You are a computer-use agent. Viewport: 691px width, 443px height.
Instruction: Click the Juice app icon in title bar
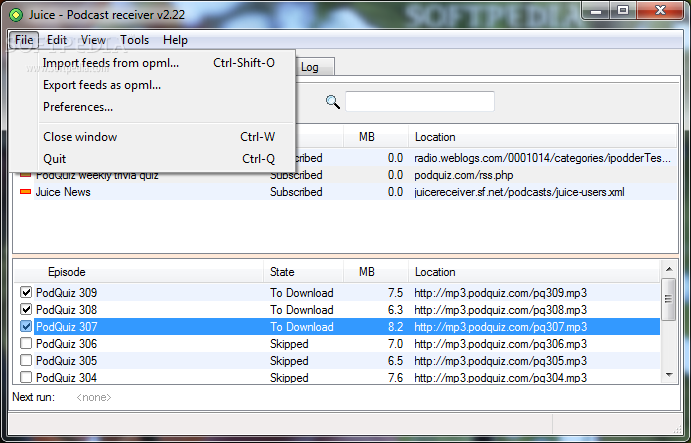(16, 15)
